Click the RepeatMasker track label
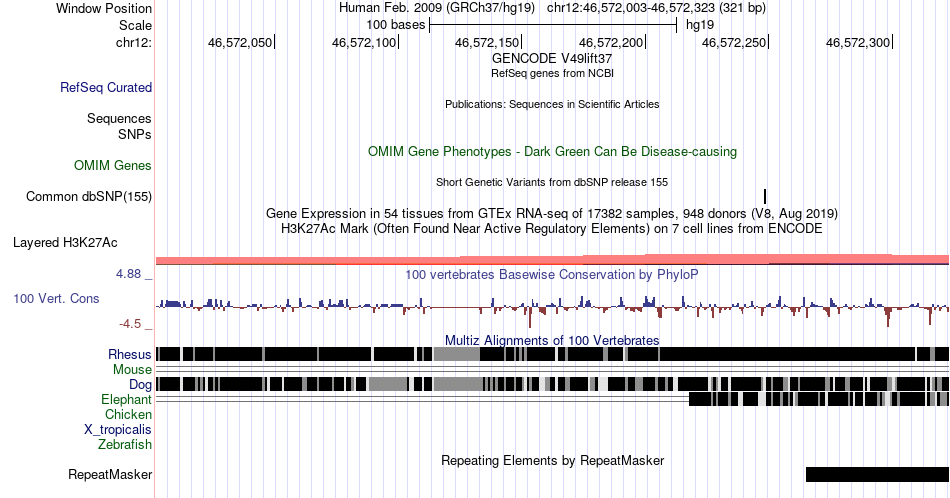Viewport: 950px width, 498px height. (x=110, y=474)
